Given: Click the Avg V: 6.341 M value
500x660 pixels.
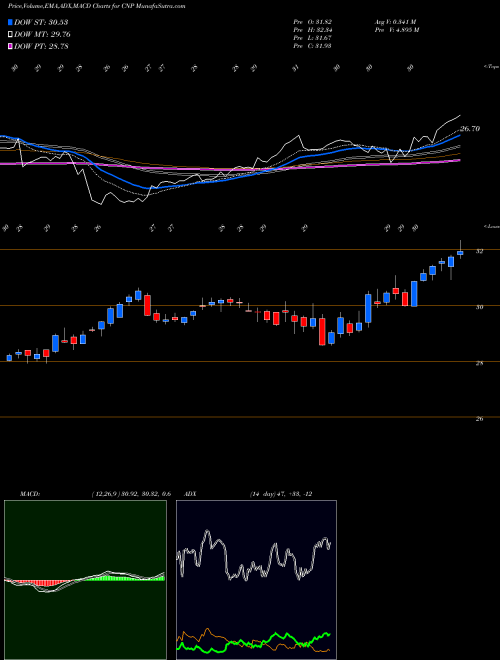Looking at the screenshot, I should pyautogui.click(x=395, y=22).
